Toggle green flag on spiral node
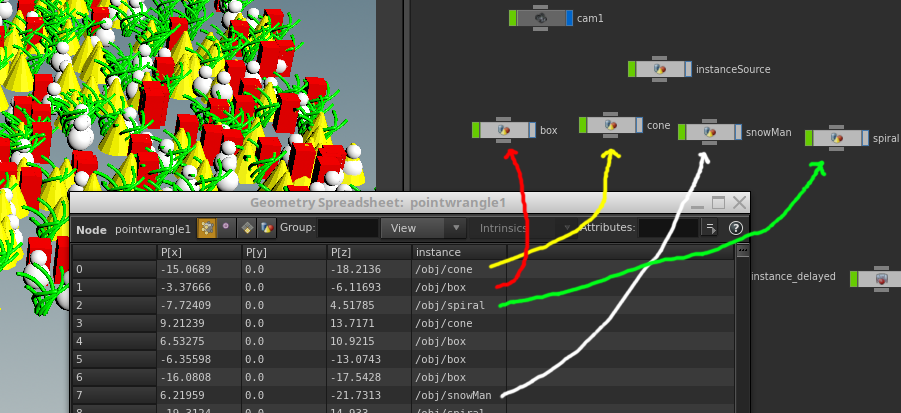Image resolution: width=901 pixels, height=413 pixels. (809, 138)
